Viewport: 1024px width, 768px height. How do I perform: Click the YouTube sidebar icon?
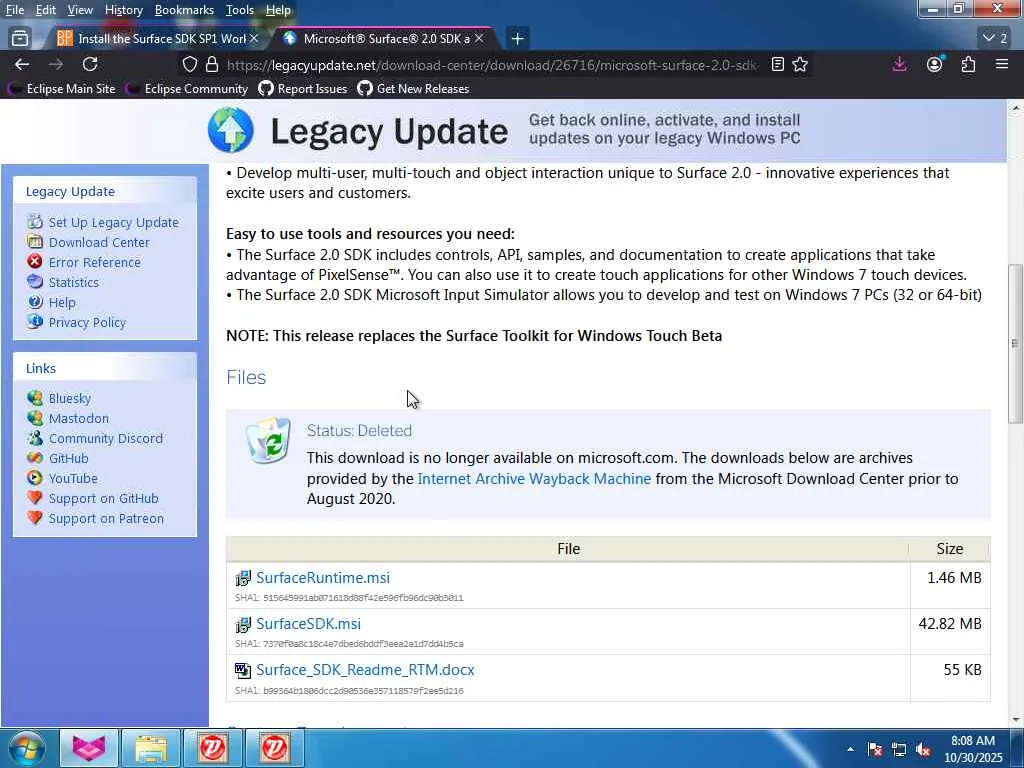coord(35,478)
